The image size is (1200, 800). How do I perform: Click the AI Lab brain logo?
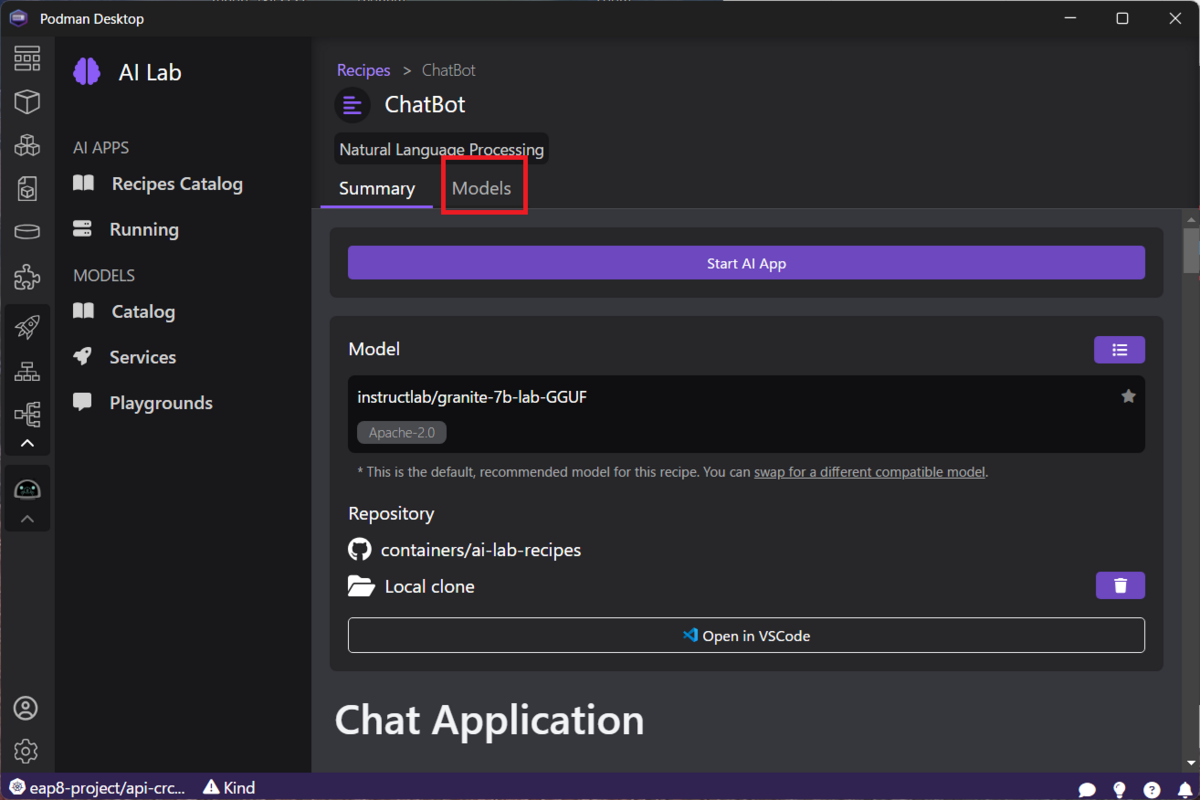coord(87,72)
